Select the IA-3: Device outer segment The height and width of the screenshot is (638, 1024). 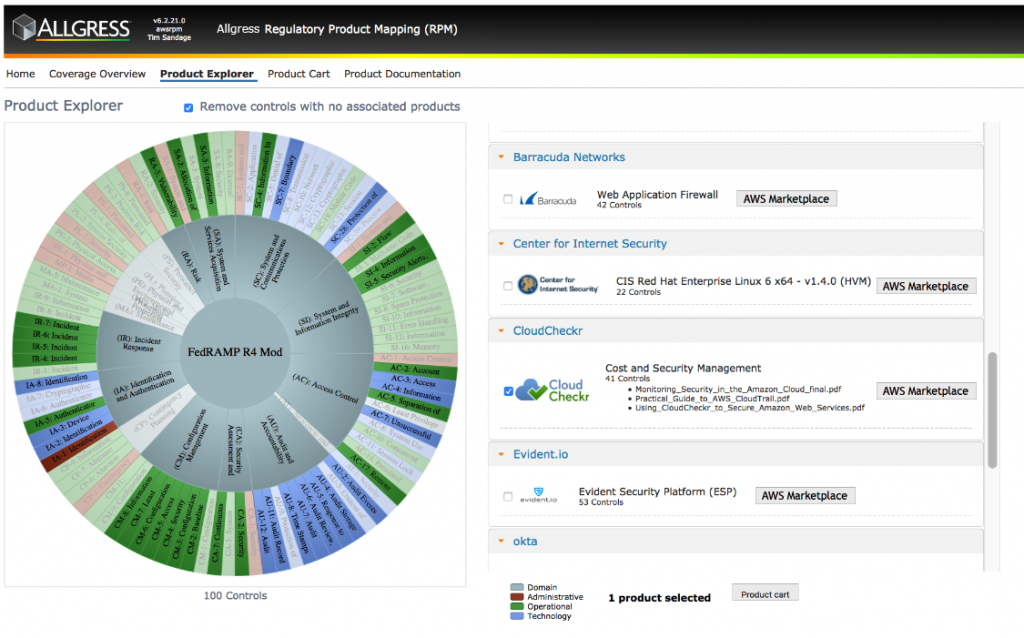[69, 426]
